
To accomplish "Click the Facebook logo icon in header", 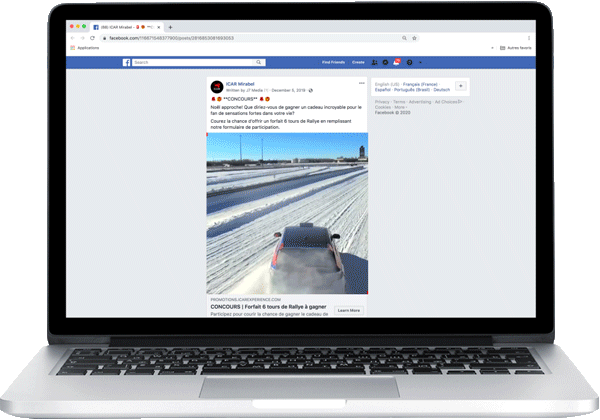I will 127,62.
